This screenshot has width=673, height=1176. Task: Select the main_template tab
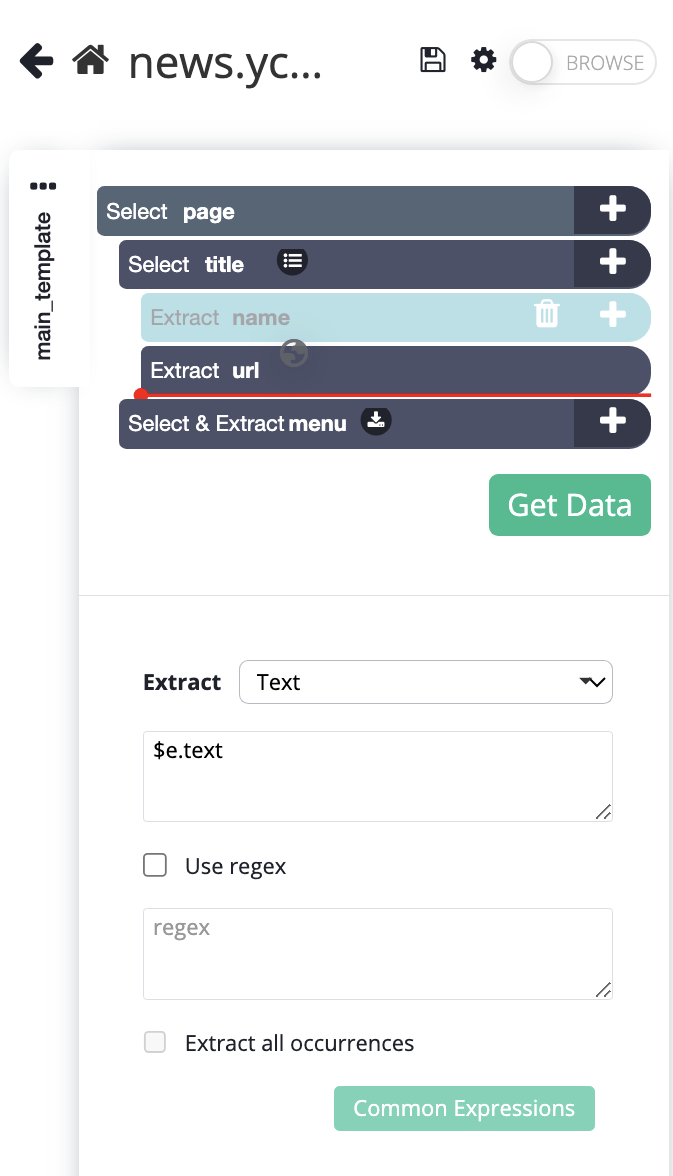(44, 286)
